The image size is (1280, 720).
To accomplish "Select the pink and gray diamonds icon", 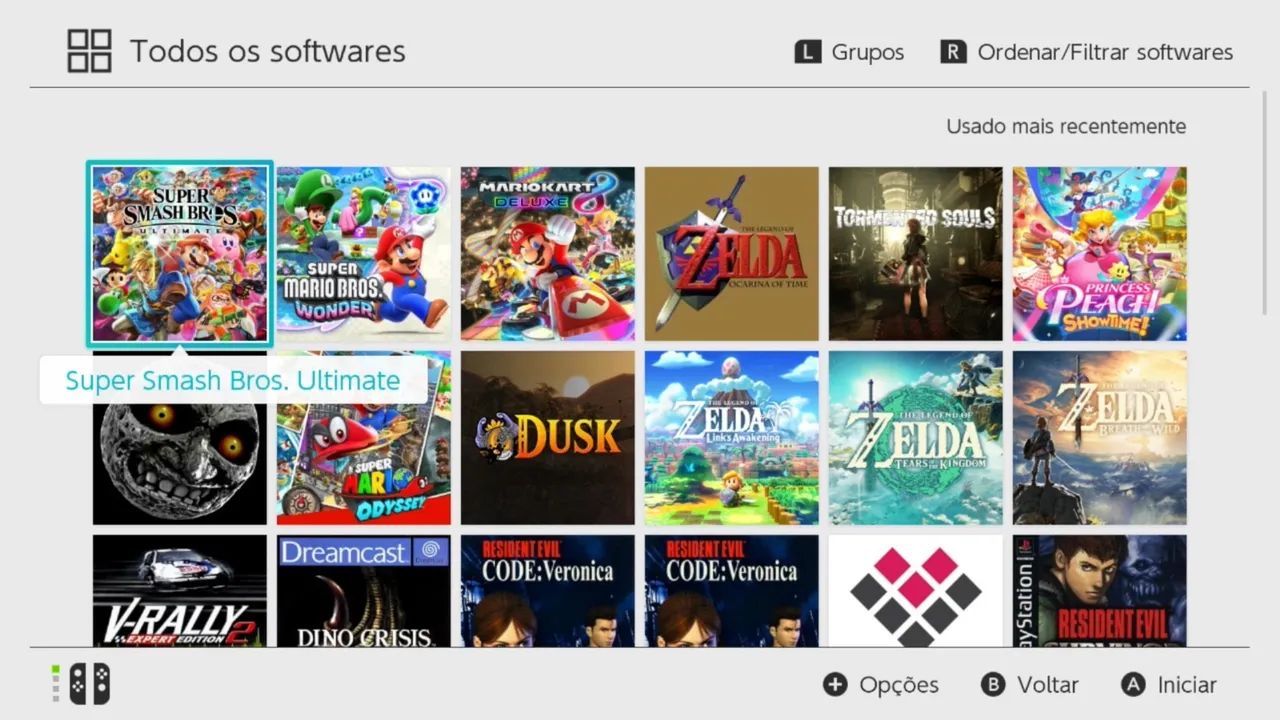I will coord(916,591).
